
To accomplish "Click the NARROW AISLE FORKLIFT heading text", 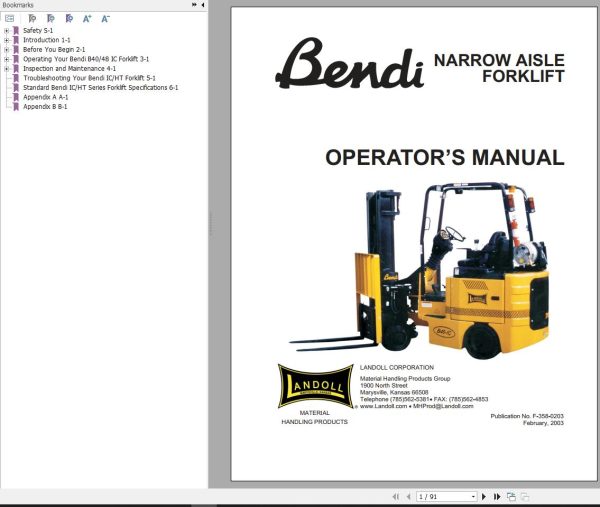I will pos(499,68).
